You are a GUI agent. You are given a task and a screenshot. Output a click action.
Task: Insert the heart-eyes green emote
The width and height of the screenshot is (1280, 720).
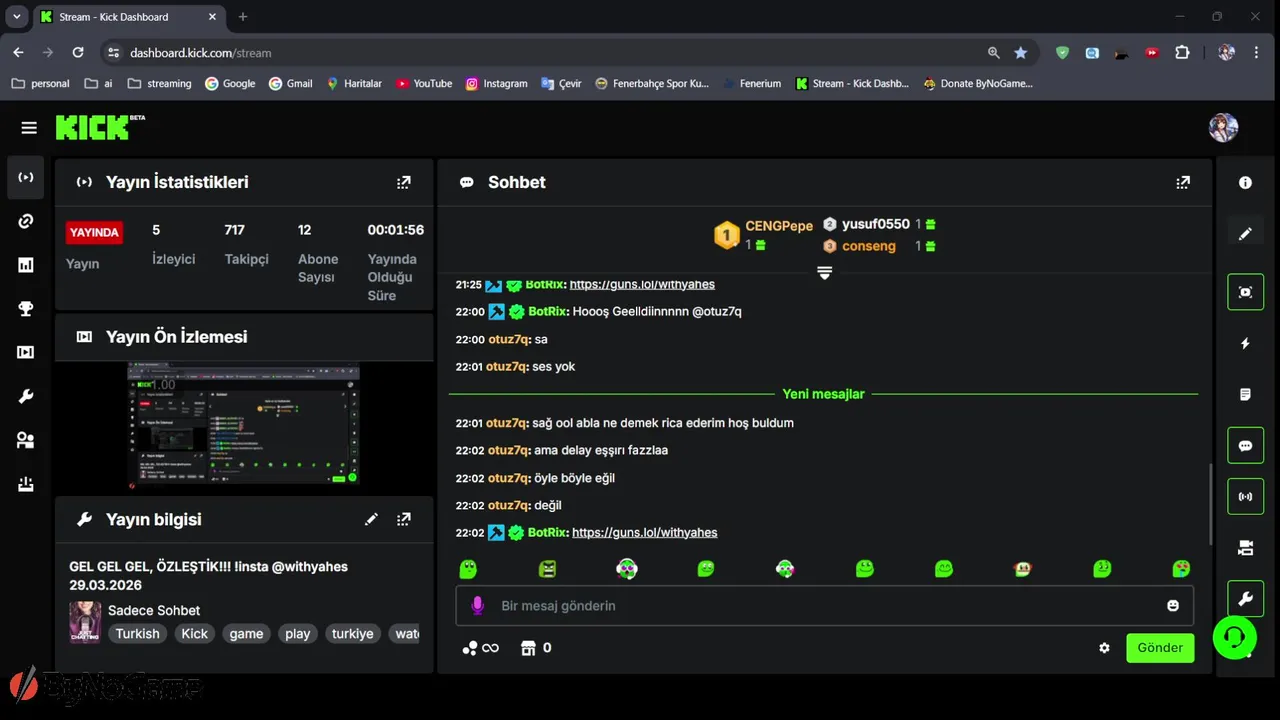1181,569
